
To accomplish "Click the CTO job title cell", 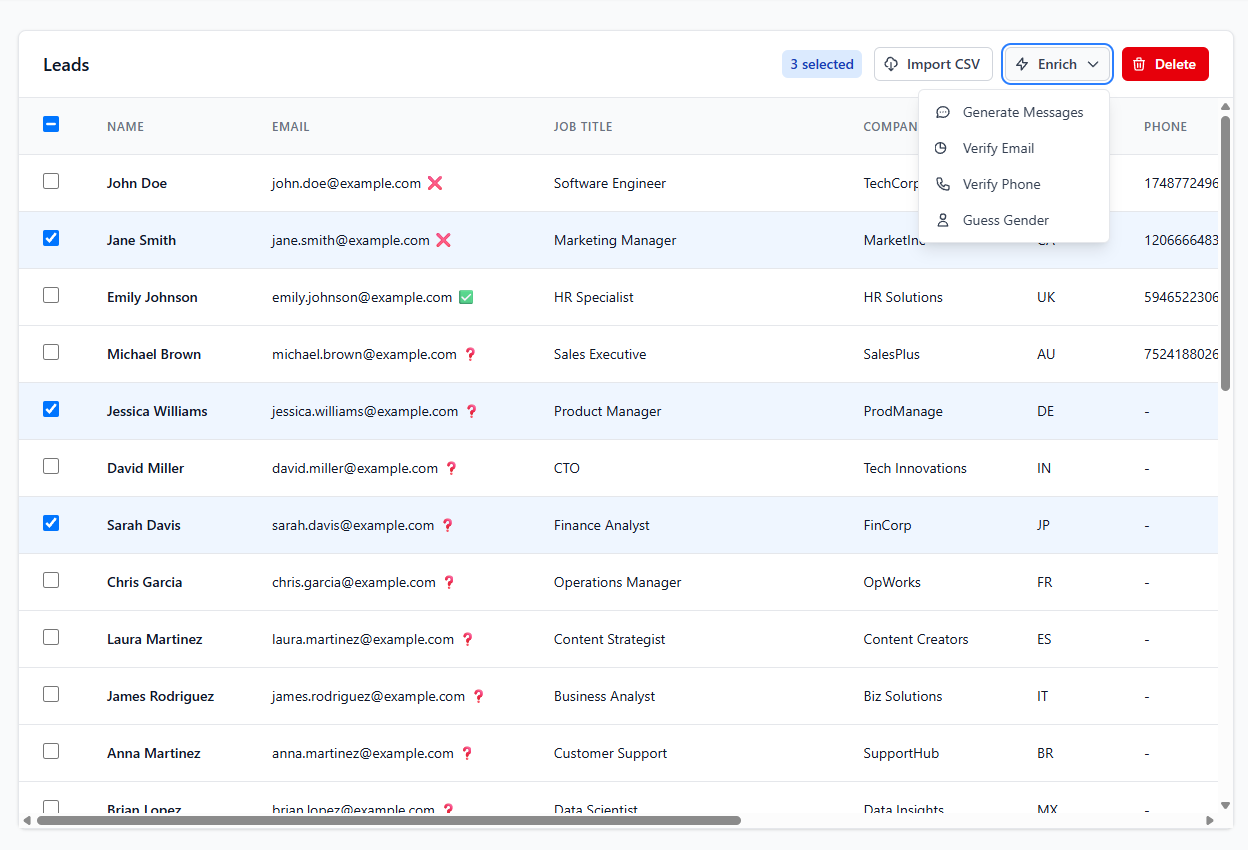I will coord(567,468).
